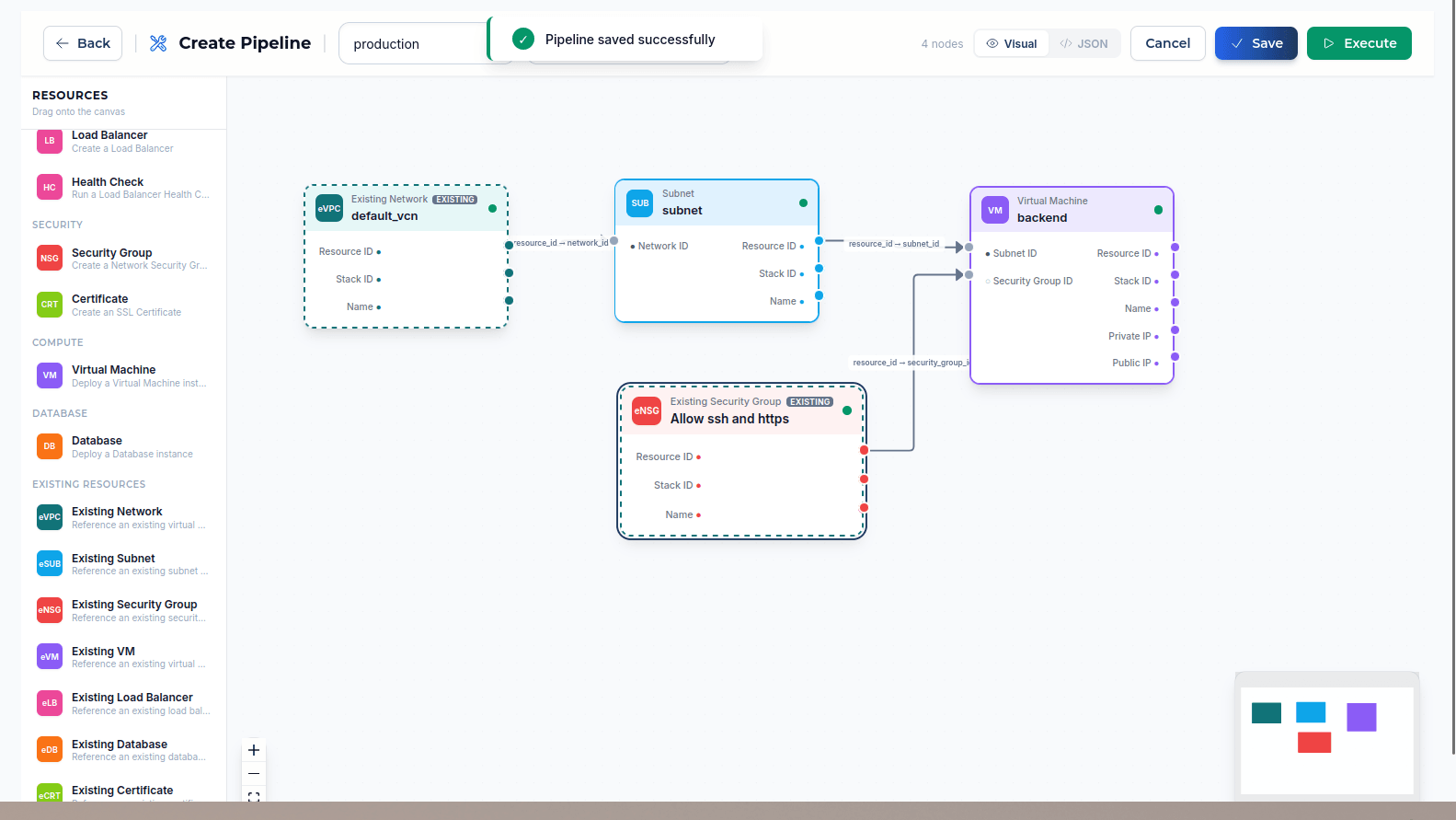Click the green status dot on backend node
1456x820 pixels.
click(x=1158, y=210)
